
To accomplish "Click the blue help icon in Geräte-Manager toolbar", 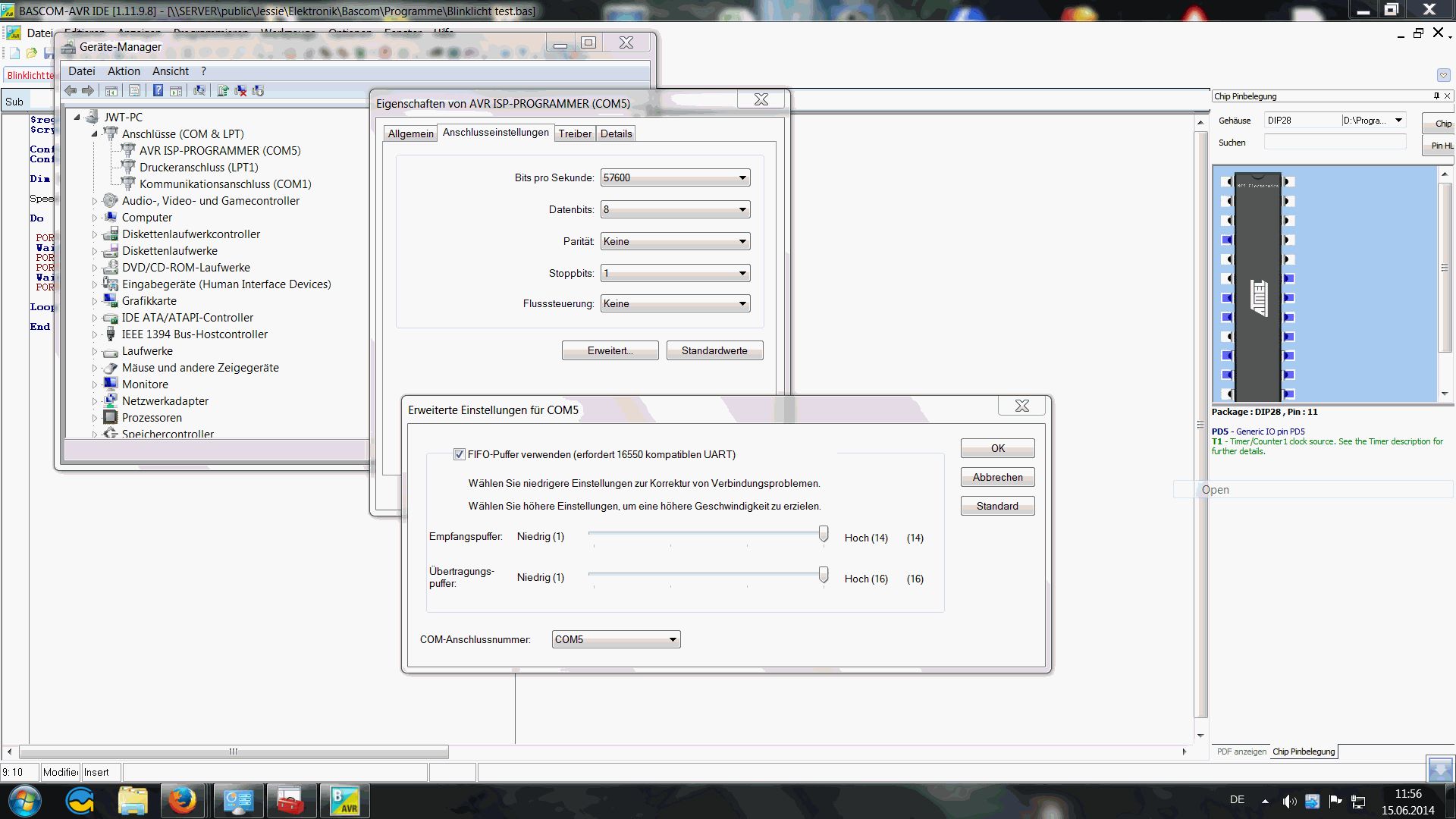I will tap(158, 91).
